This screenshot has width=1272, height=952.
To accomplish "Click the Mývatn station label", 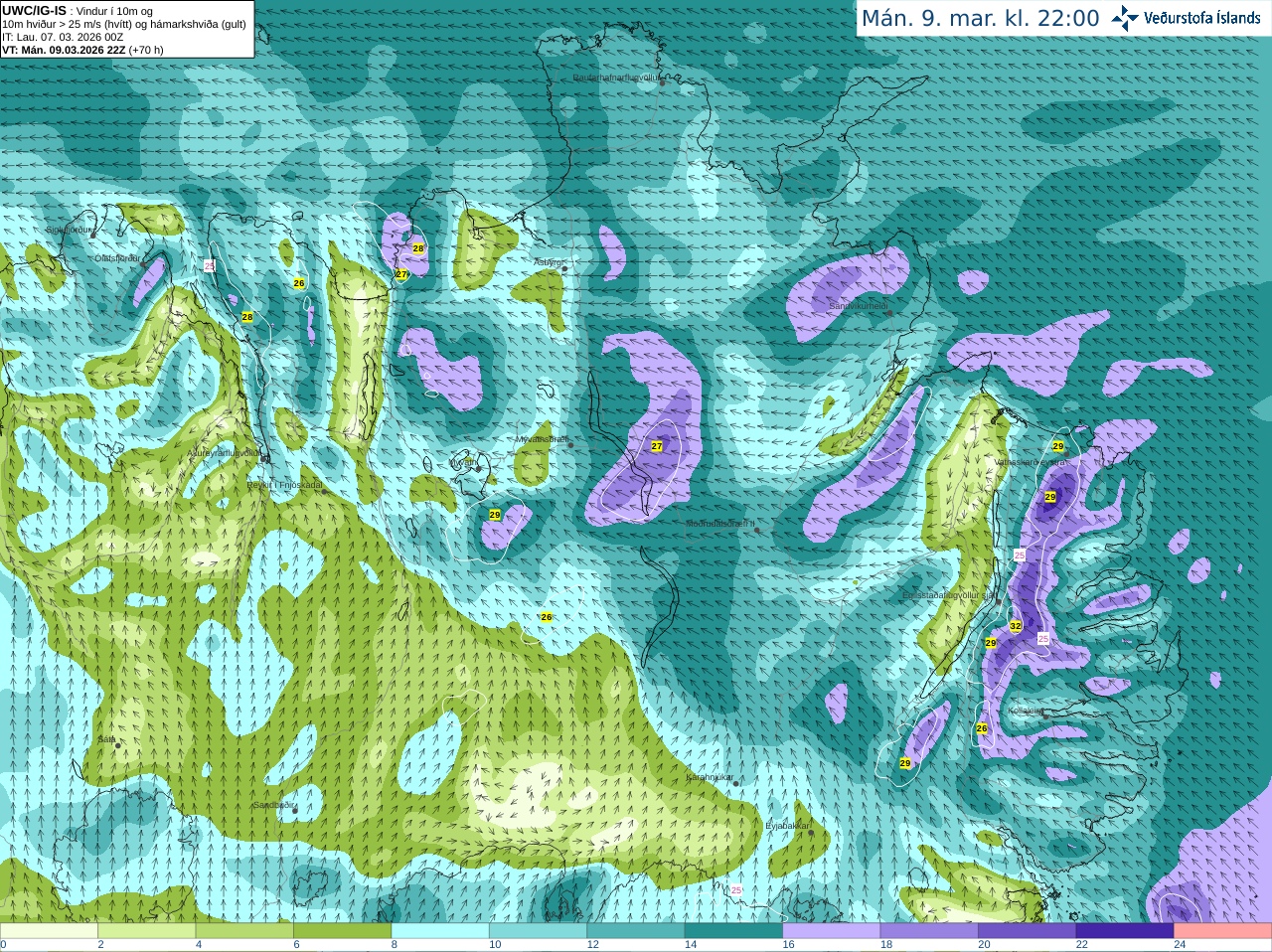I will pos(463,462).
